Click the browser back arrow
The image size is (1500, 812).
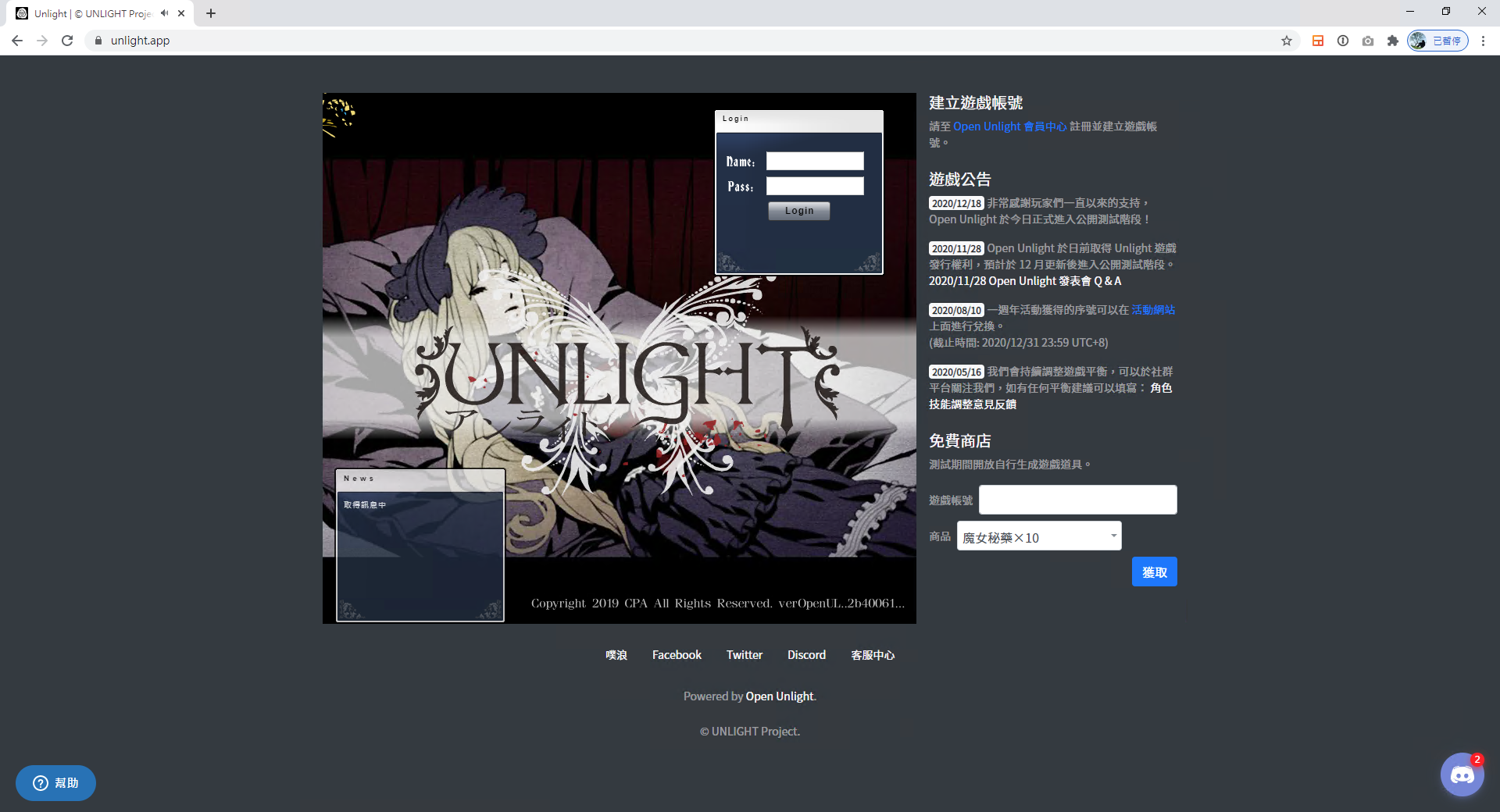17,41
